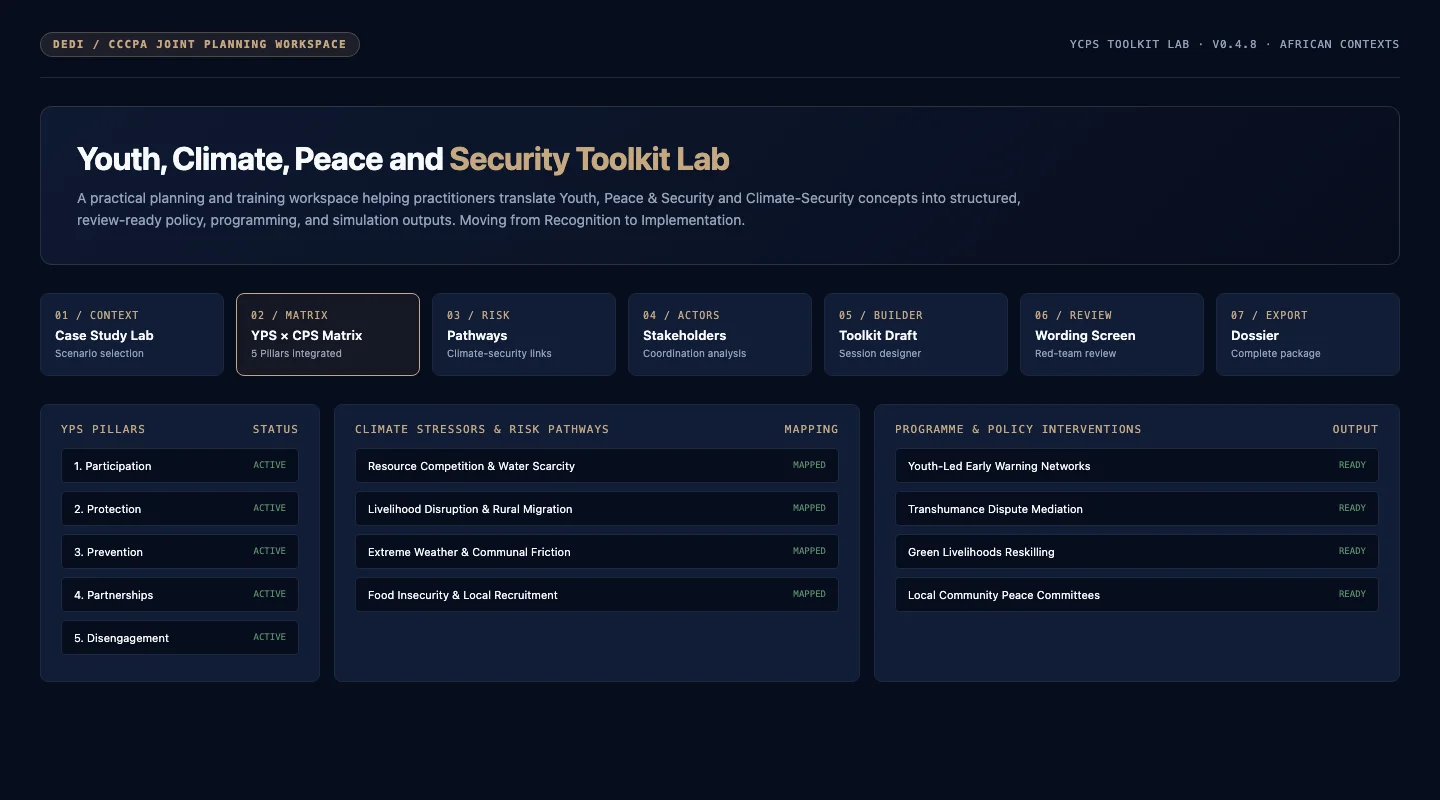Click the 'STATUS' column header

[275, 429]
